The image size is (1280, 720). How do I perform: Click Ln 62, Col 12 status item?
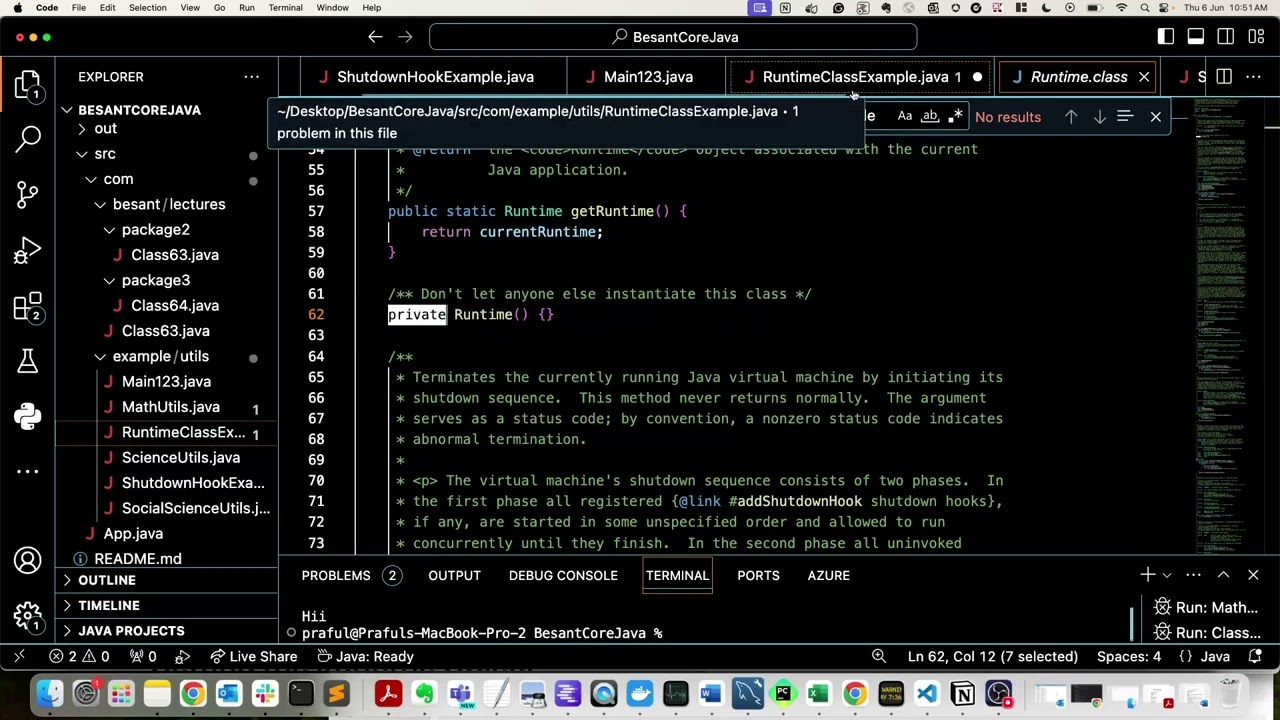pos(992,656)
